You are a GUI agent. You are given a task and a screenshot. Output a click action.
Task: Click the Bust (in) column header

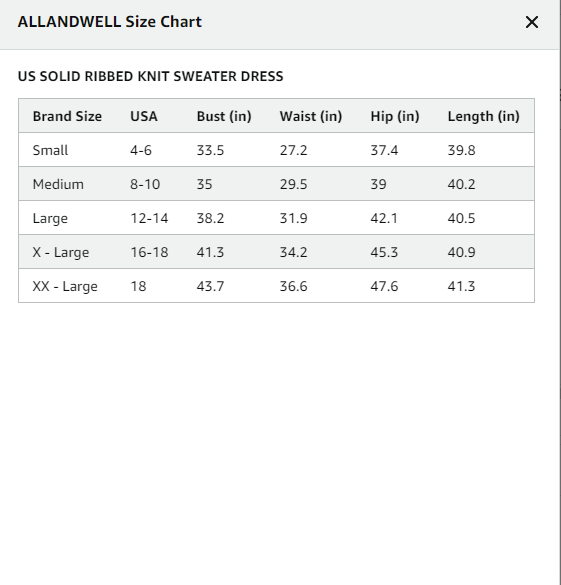(x=224, y=116)
